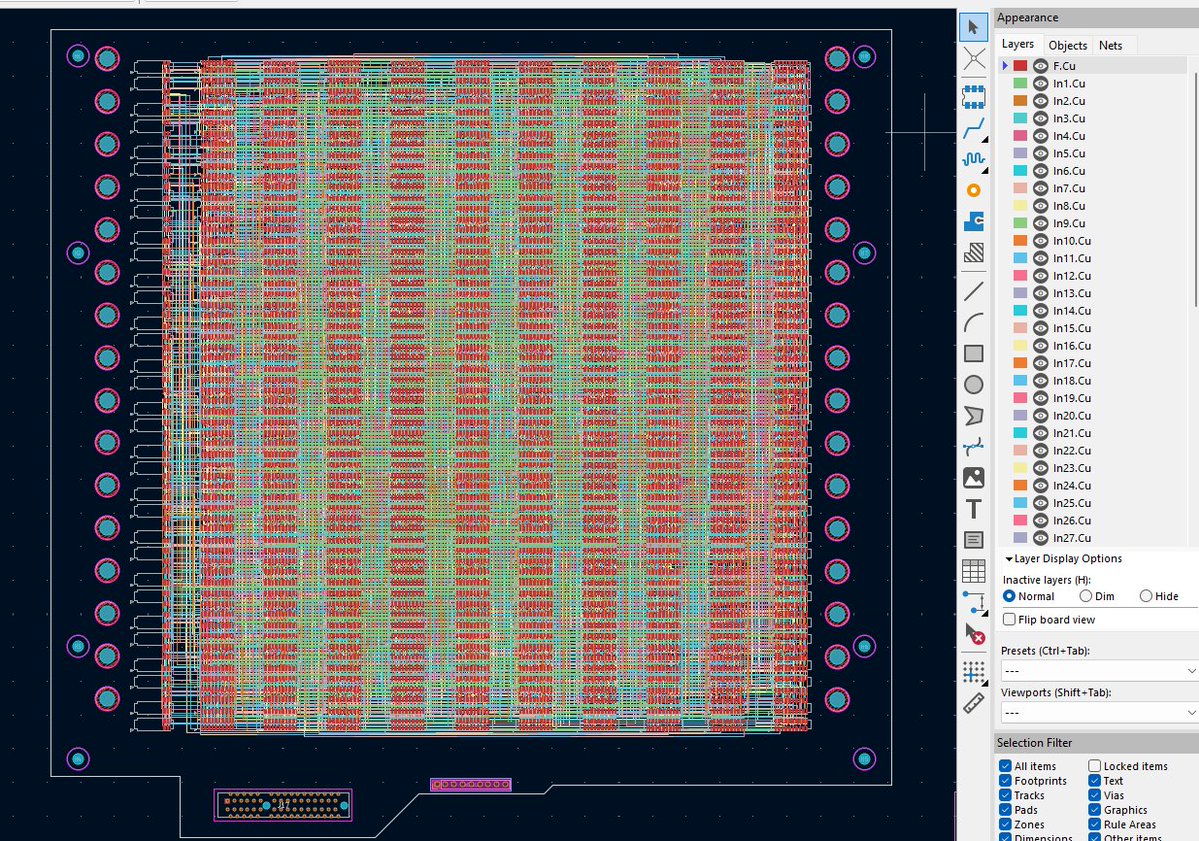Pick the Draw Line tool
The image size is (1199, 841).
[x=973, y=291]
